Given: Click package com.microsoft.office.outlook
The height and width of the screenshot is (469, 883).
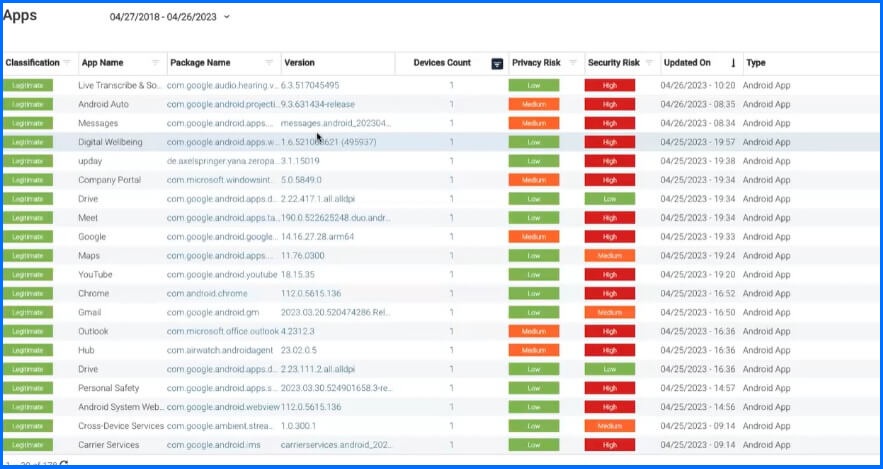Looking at the screenshot, I should click(x=223, y=331).
